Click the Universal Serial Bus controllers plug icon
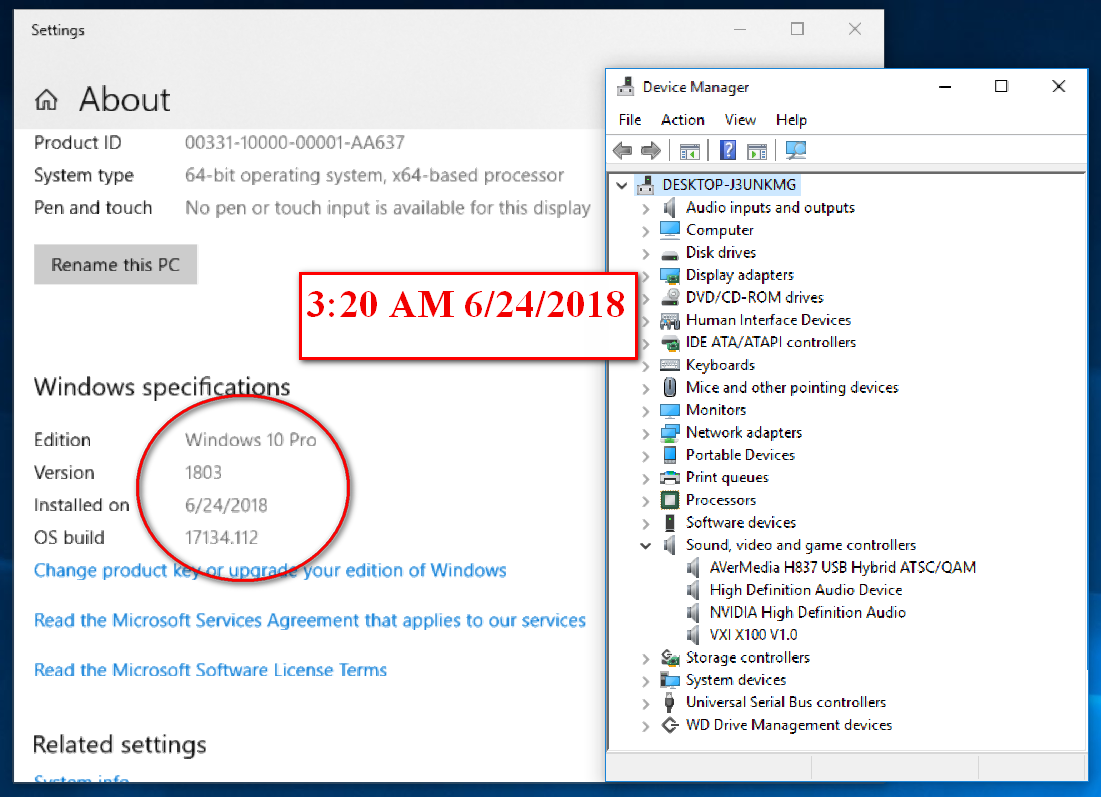The width and height of the screenshot is (1101, 797). pos(670,702)
